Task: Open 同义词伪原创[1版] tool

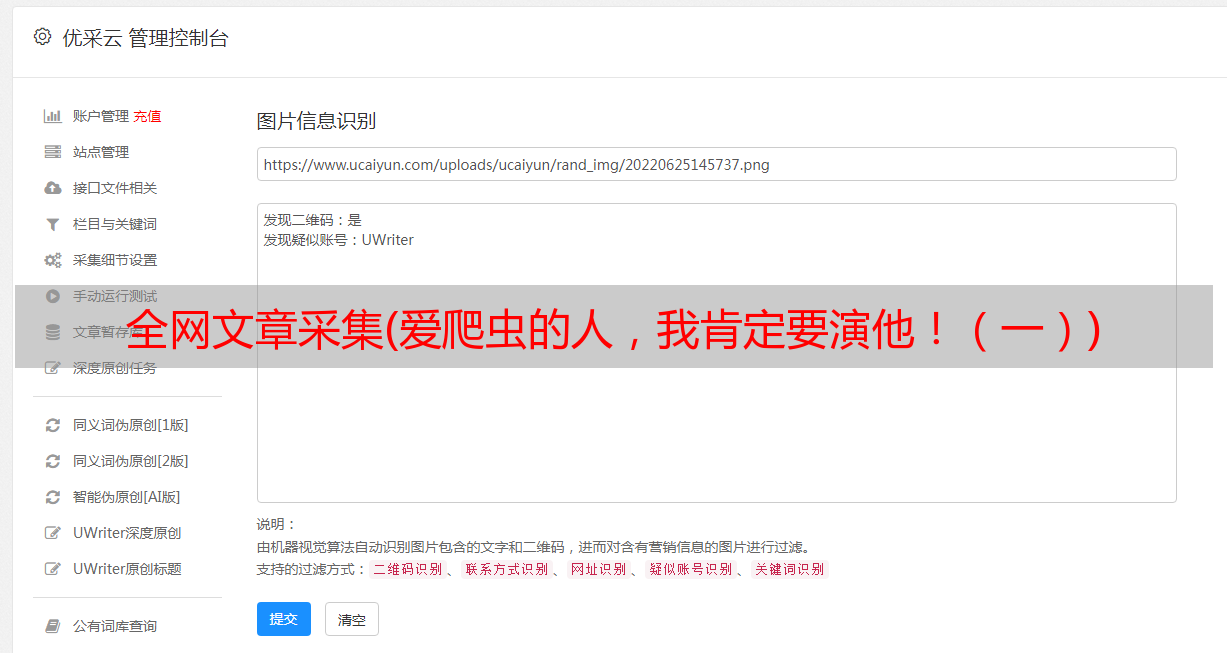Action: [131, 425]
